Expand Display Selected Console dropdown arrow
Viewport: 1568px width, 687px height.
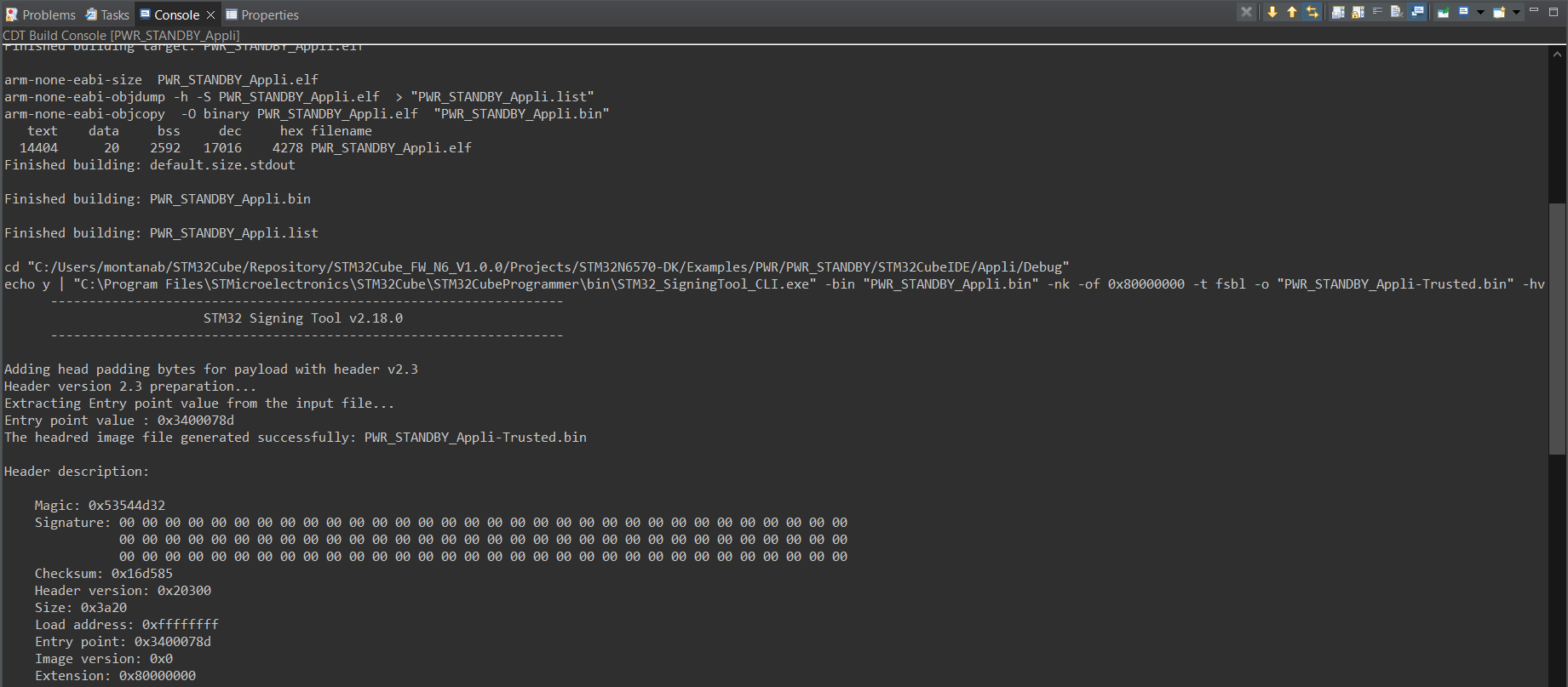point(1480,12)
